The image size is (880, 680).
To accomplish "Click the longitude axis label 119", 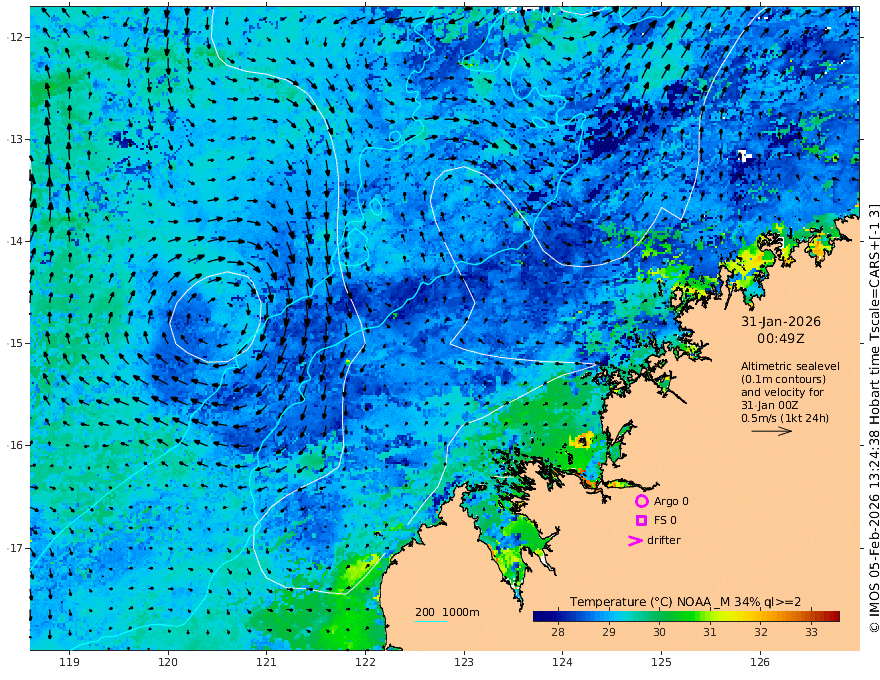I will 70,663.
